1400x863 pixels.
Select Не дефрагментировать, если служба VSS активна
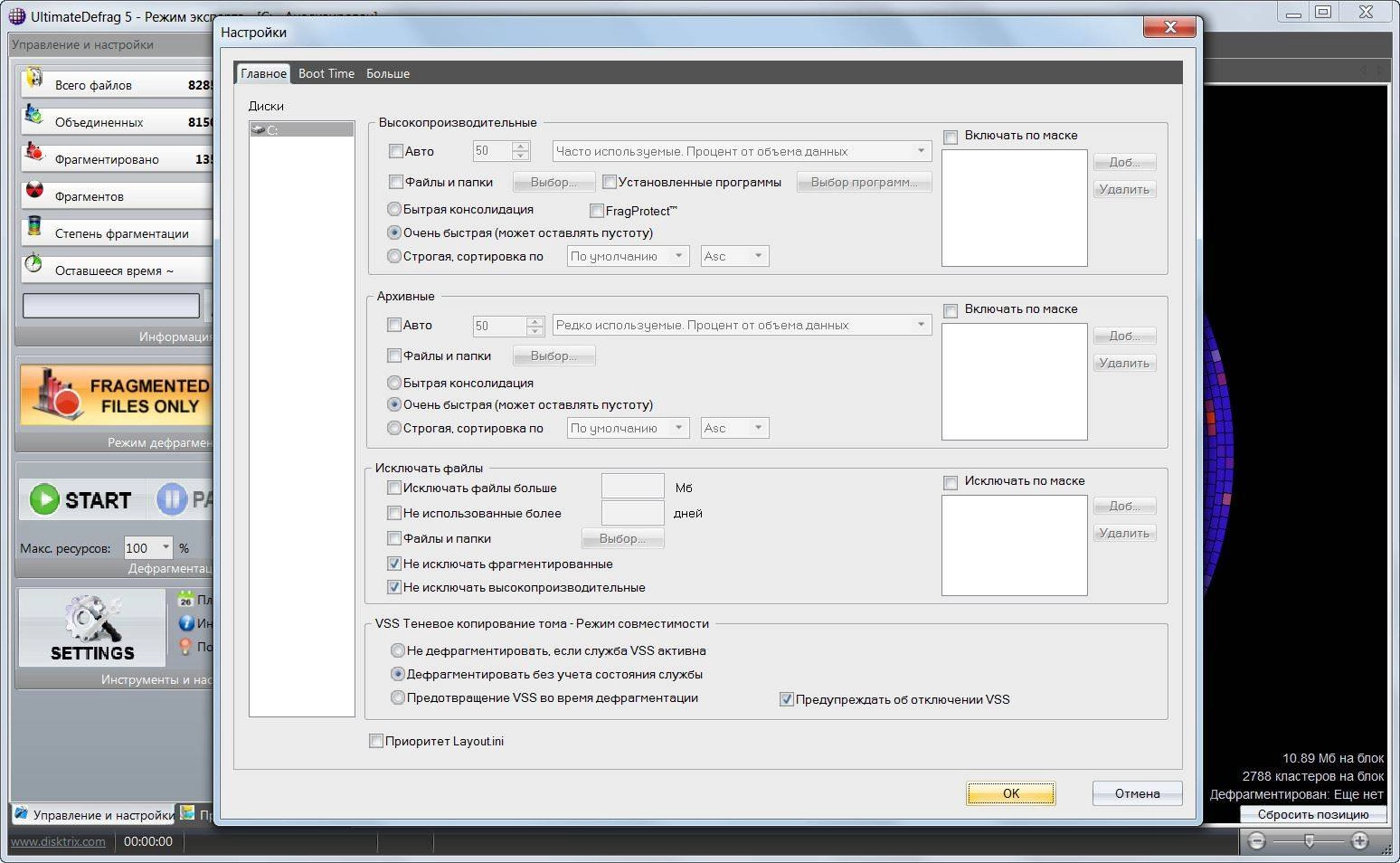coord(398,650)
